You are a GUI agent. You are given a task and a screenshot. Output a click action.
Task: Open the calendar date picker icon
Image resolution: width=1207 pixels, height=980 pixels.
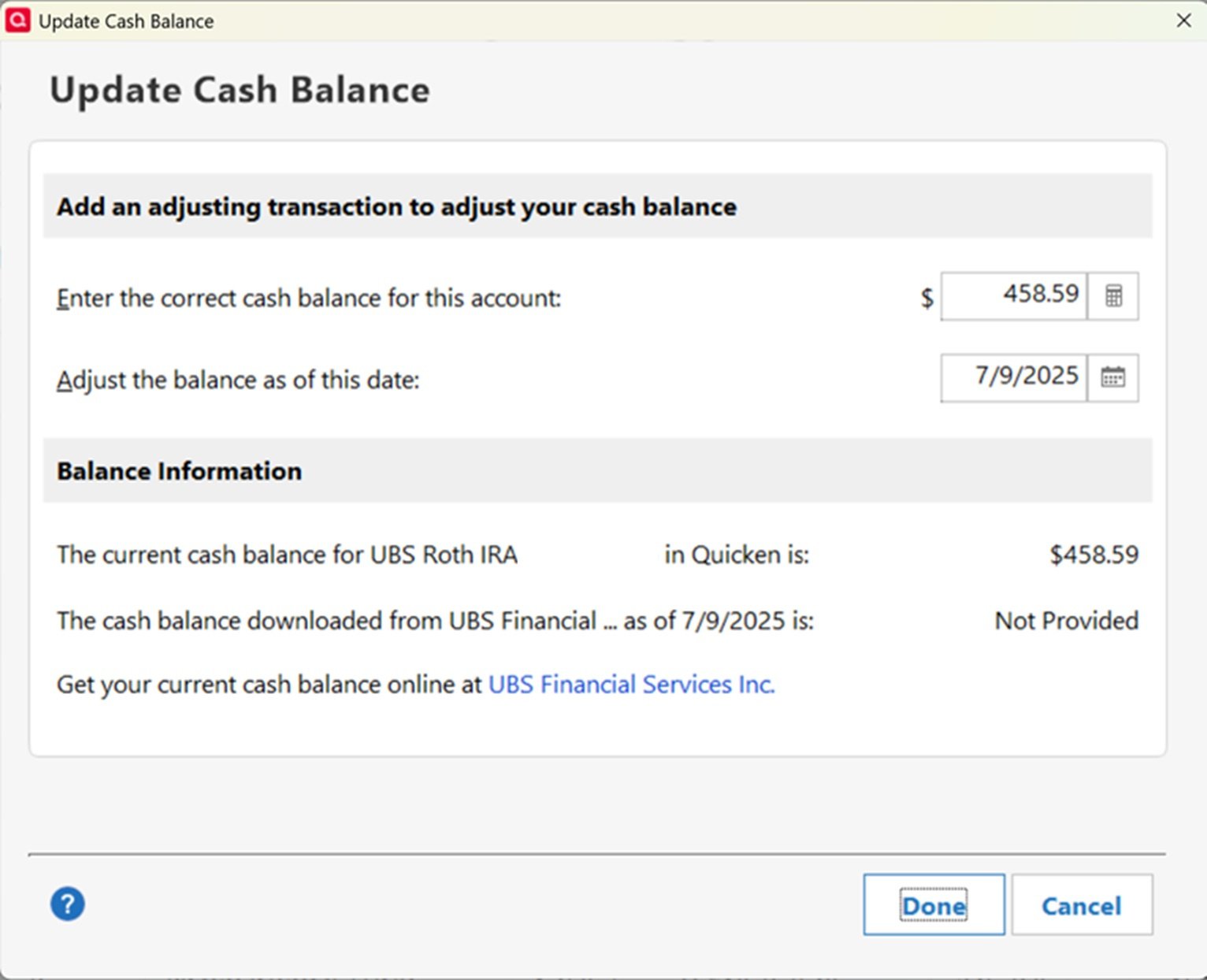click(1113, 377)
